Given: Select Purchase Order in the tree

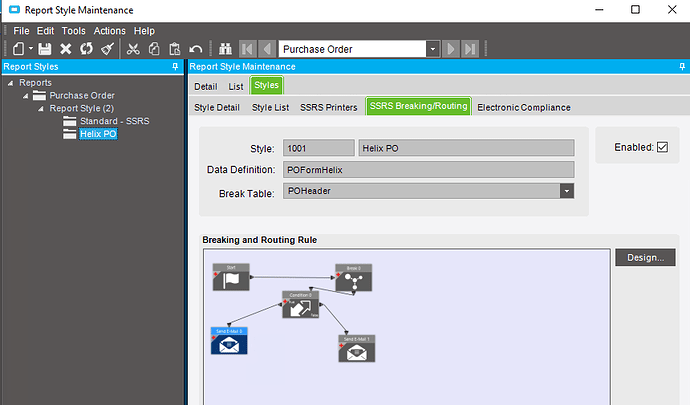Looking at the screenshot, I should [x=82, y=96].
